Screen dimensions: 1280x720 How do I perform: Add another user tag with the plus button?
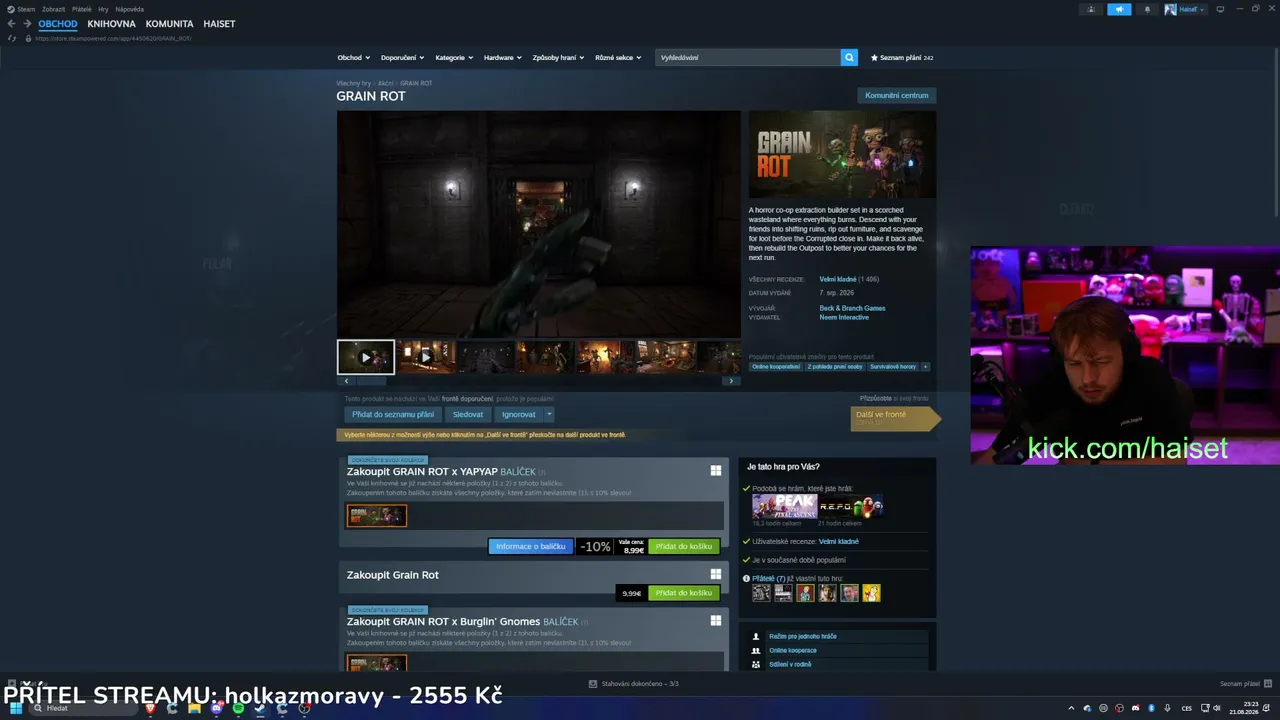925,367
